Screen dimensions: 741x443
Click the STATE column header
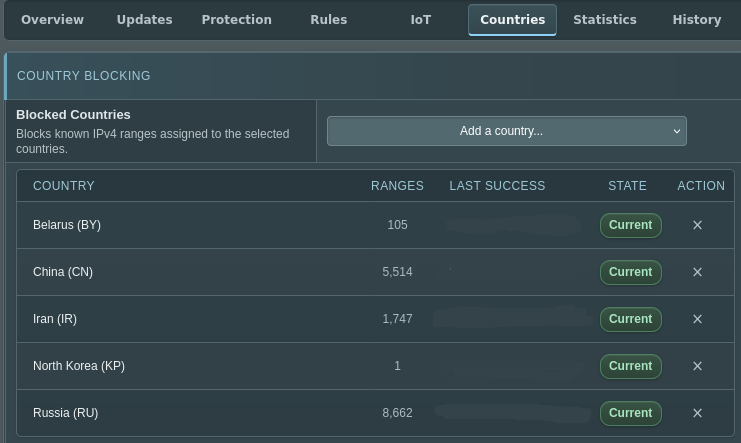(627, 186)
